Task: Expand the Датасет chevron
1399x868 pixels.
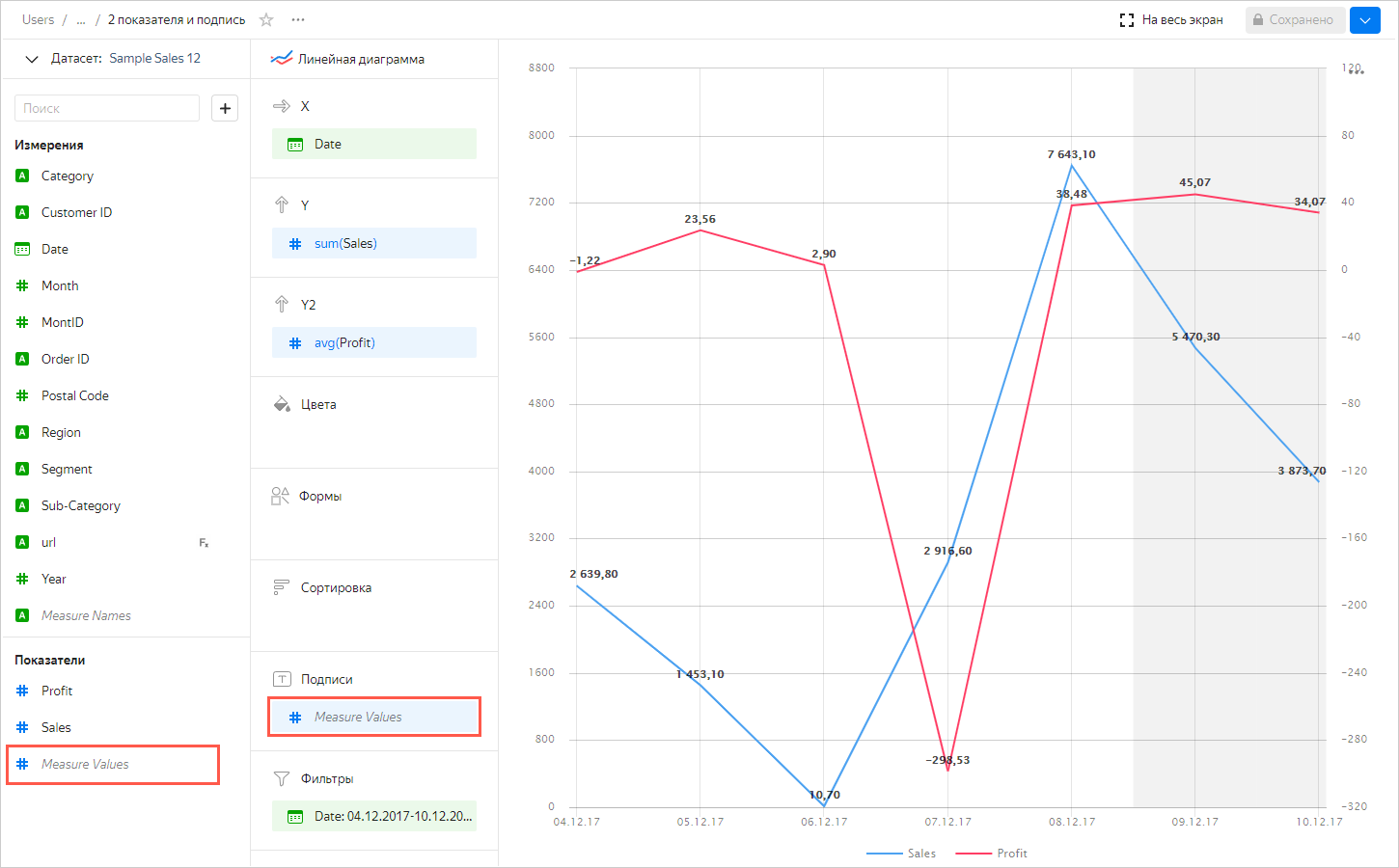Action: (32, 59)
